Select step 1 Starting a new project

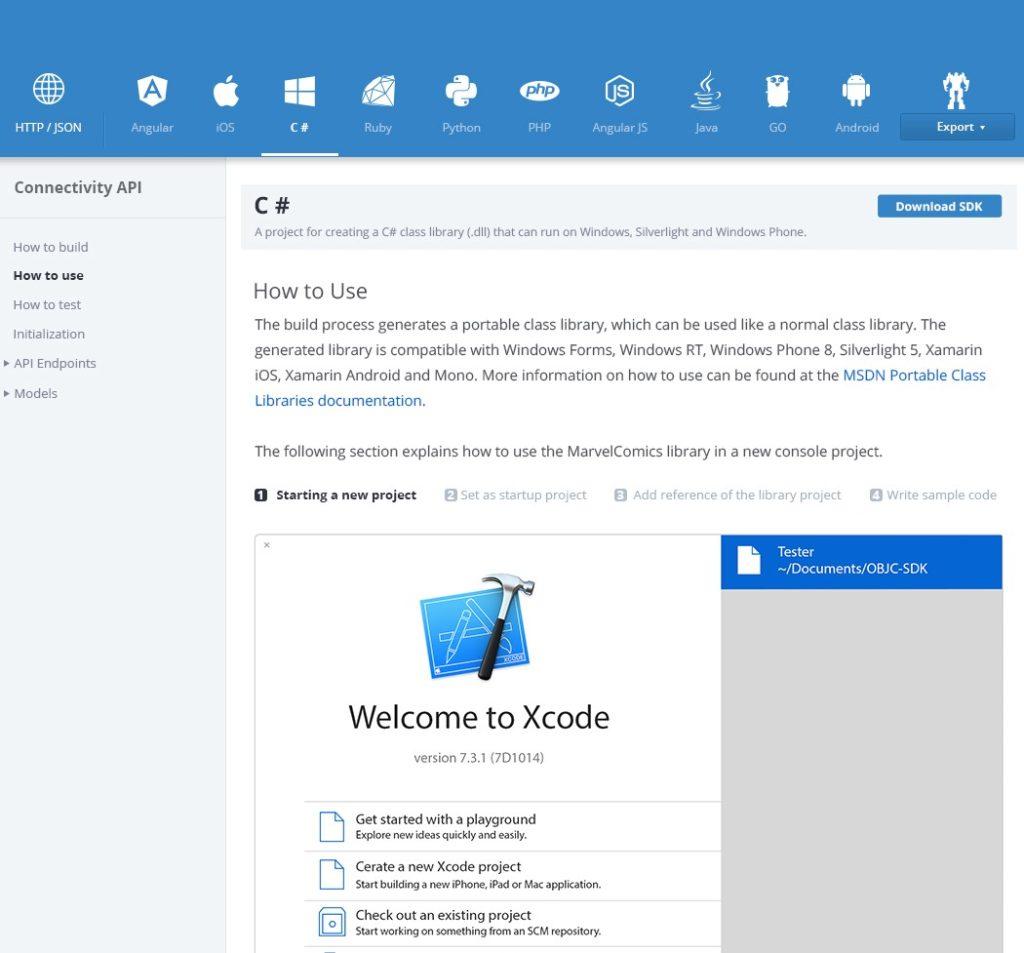pos(335,495)
